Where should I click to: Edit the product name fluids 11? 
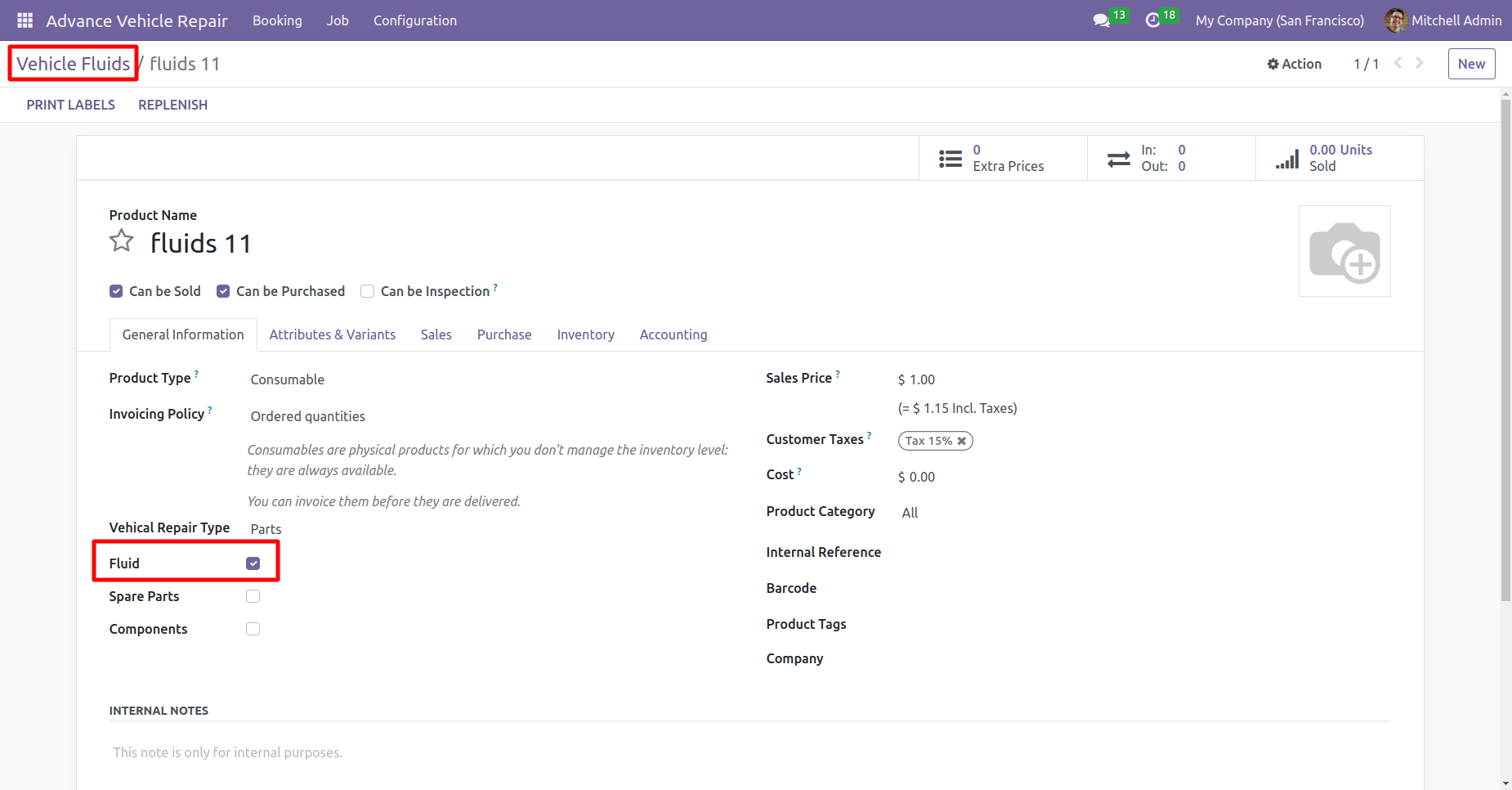pyautogui.click(x=200, y=243)
